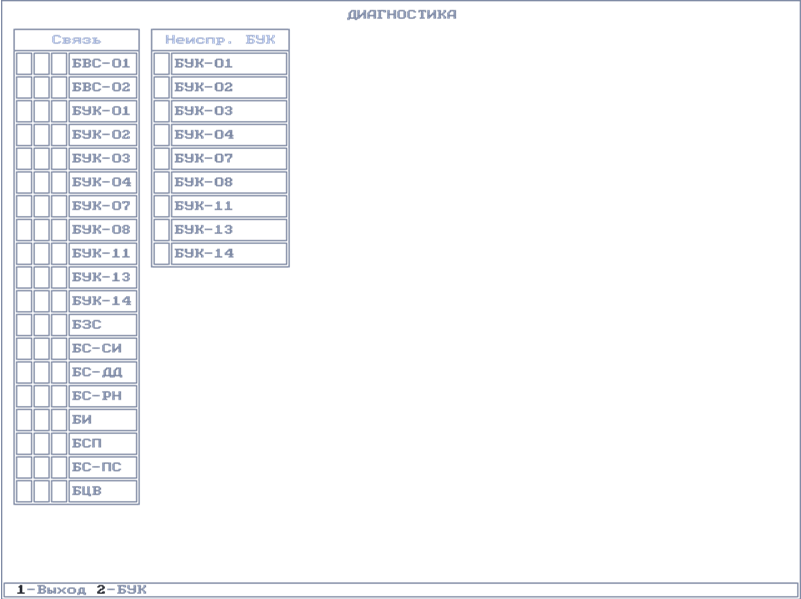Select fault indicator box beside БУК-14 in Неиспр. БУК
This screenshot has height=599, width=801.
161,254
